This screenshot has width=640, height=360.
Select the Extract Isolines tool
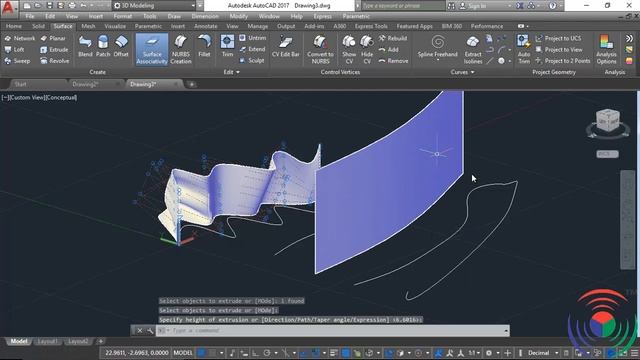(x=473, y=49)
